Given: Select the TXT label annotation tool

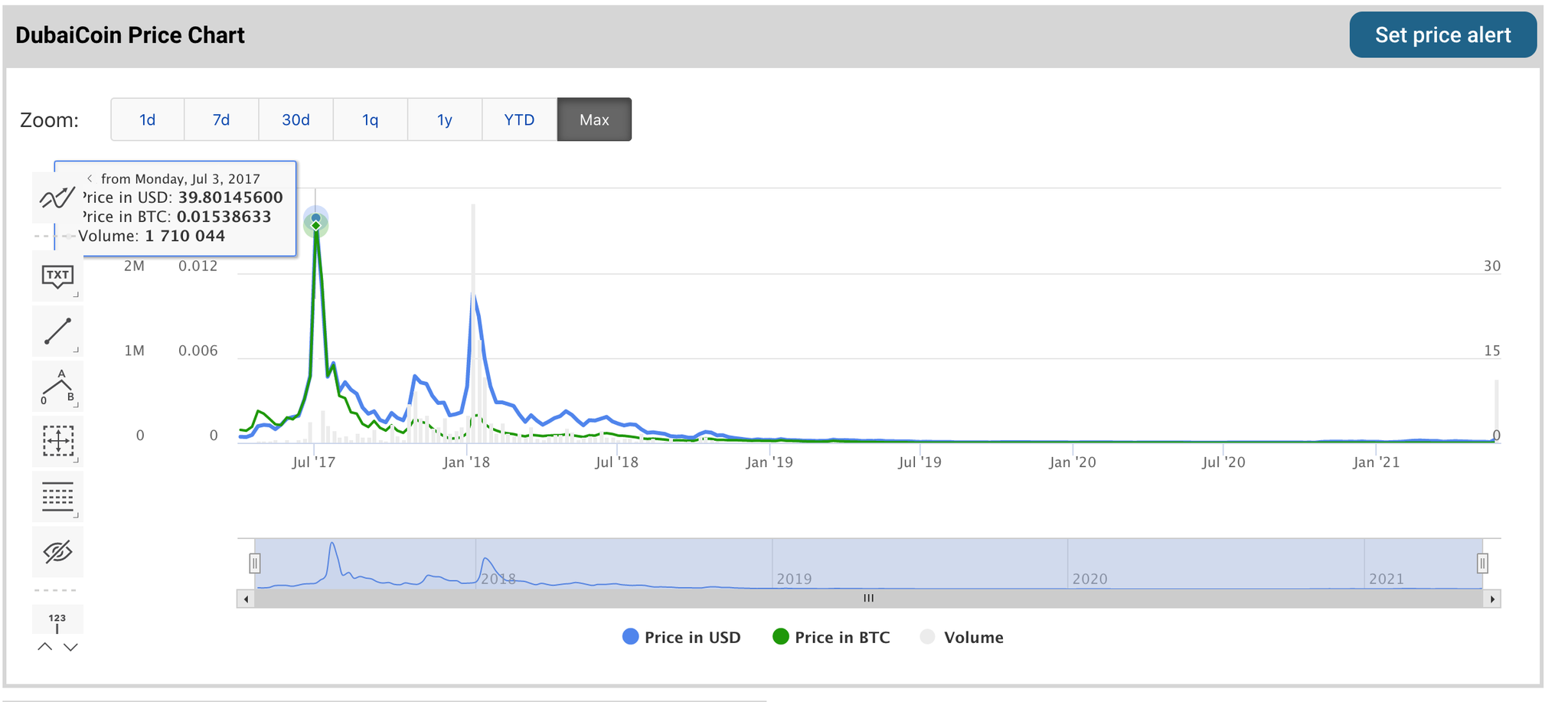Looking at the screenshot, I should (x=57, y=276).
